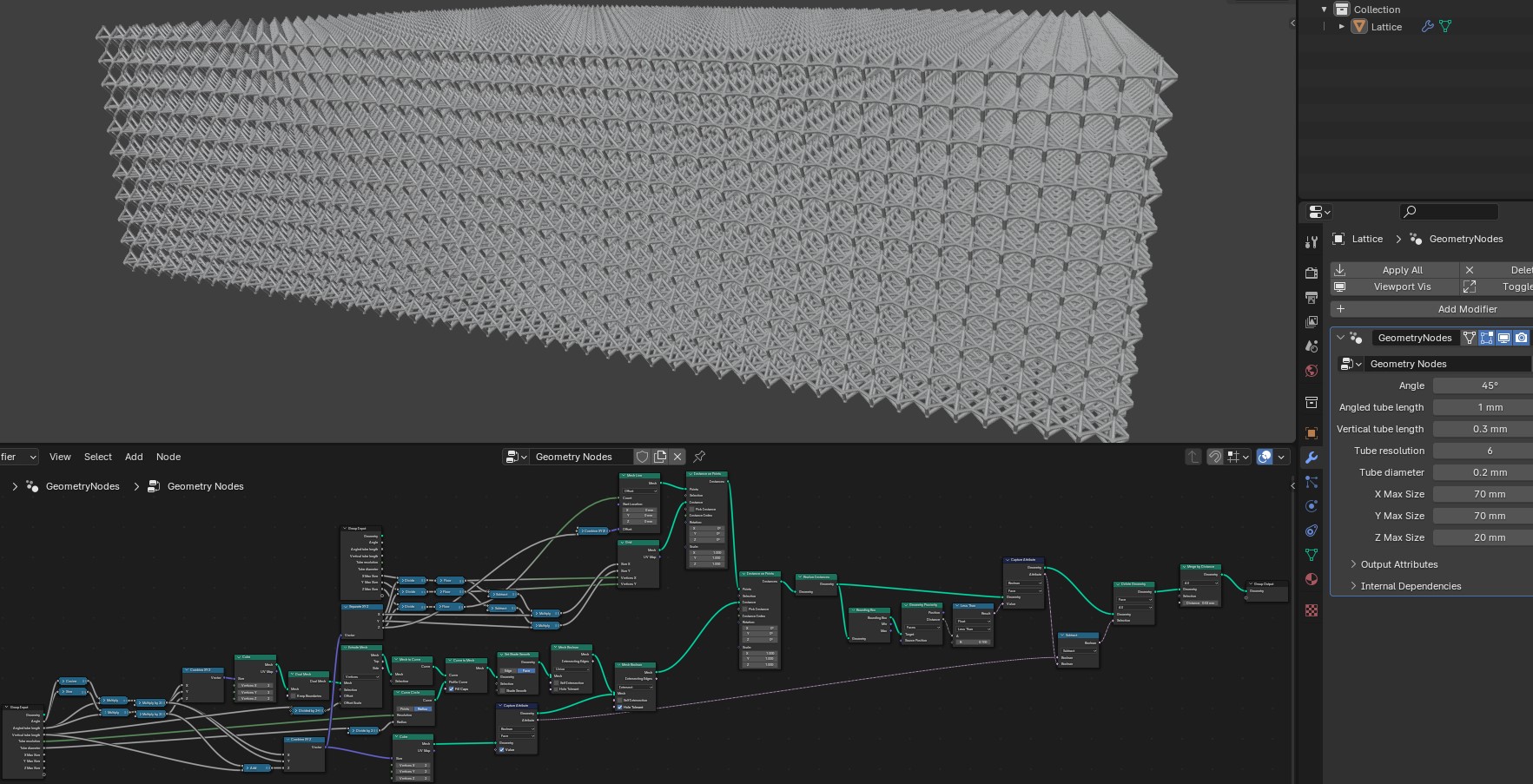Image resolution: width=1533 pixels, height=784 pixels.
Task: Click the Geometry Nodes breadcrumb in the node editor
Action: [205, 486]
